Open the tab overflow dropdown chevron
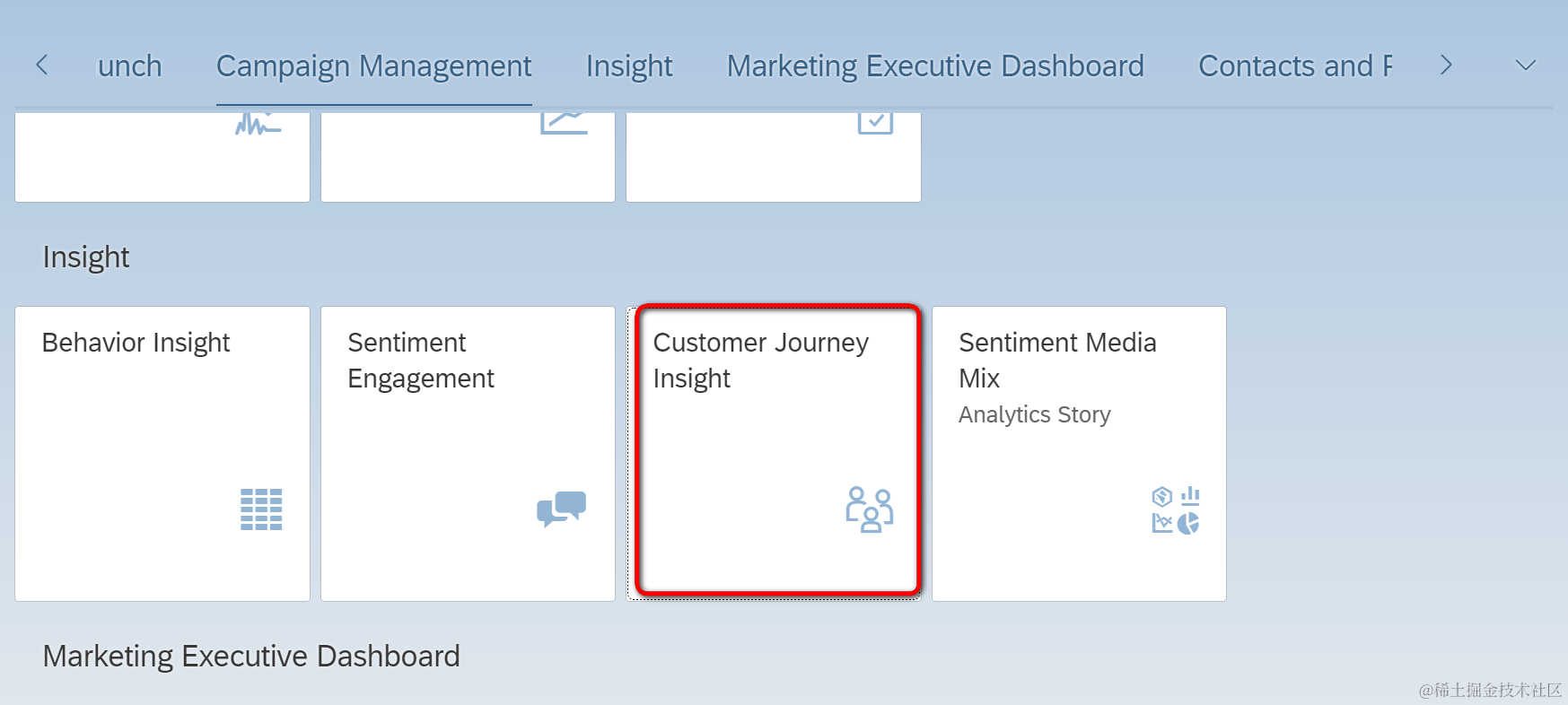Viewport: 1568px width, 705px height. pos(1525,65)
